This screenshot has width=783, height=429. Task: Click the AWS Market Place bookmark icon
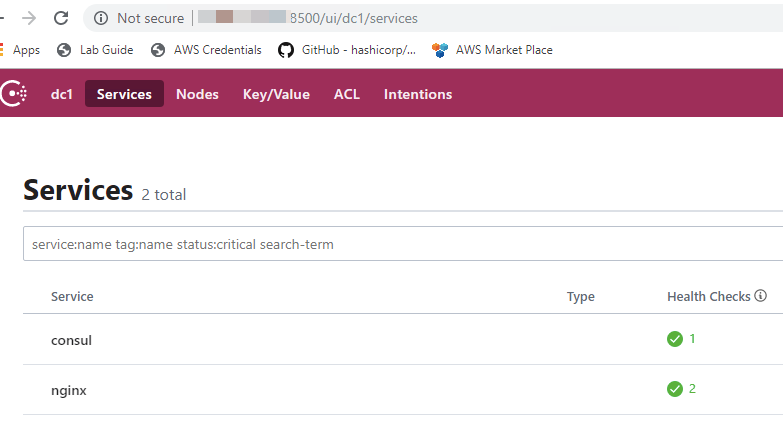[x=440, y=50]
